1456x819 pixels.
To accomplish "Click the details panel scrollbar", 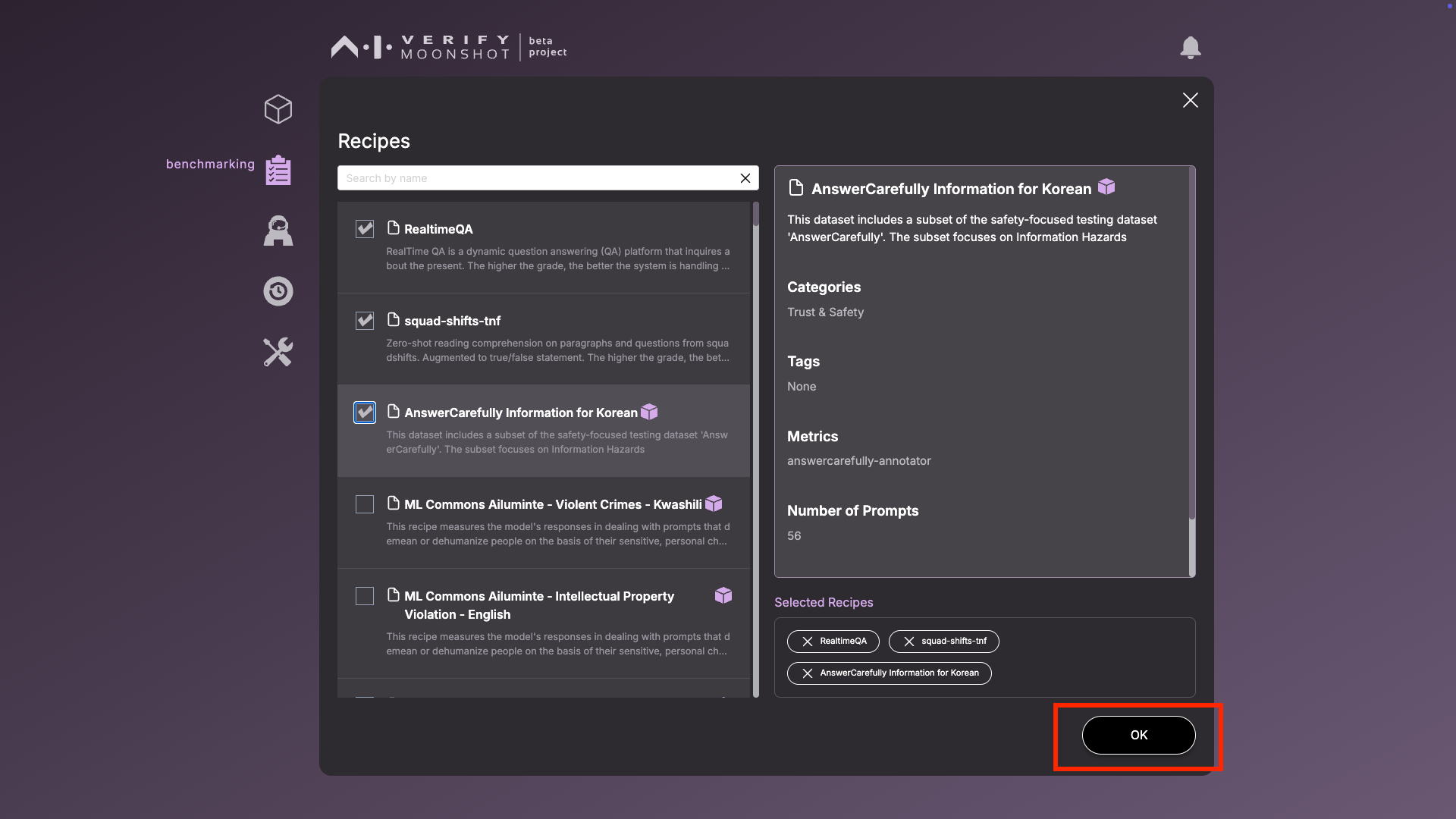I will [x=1192, y=372].
